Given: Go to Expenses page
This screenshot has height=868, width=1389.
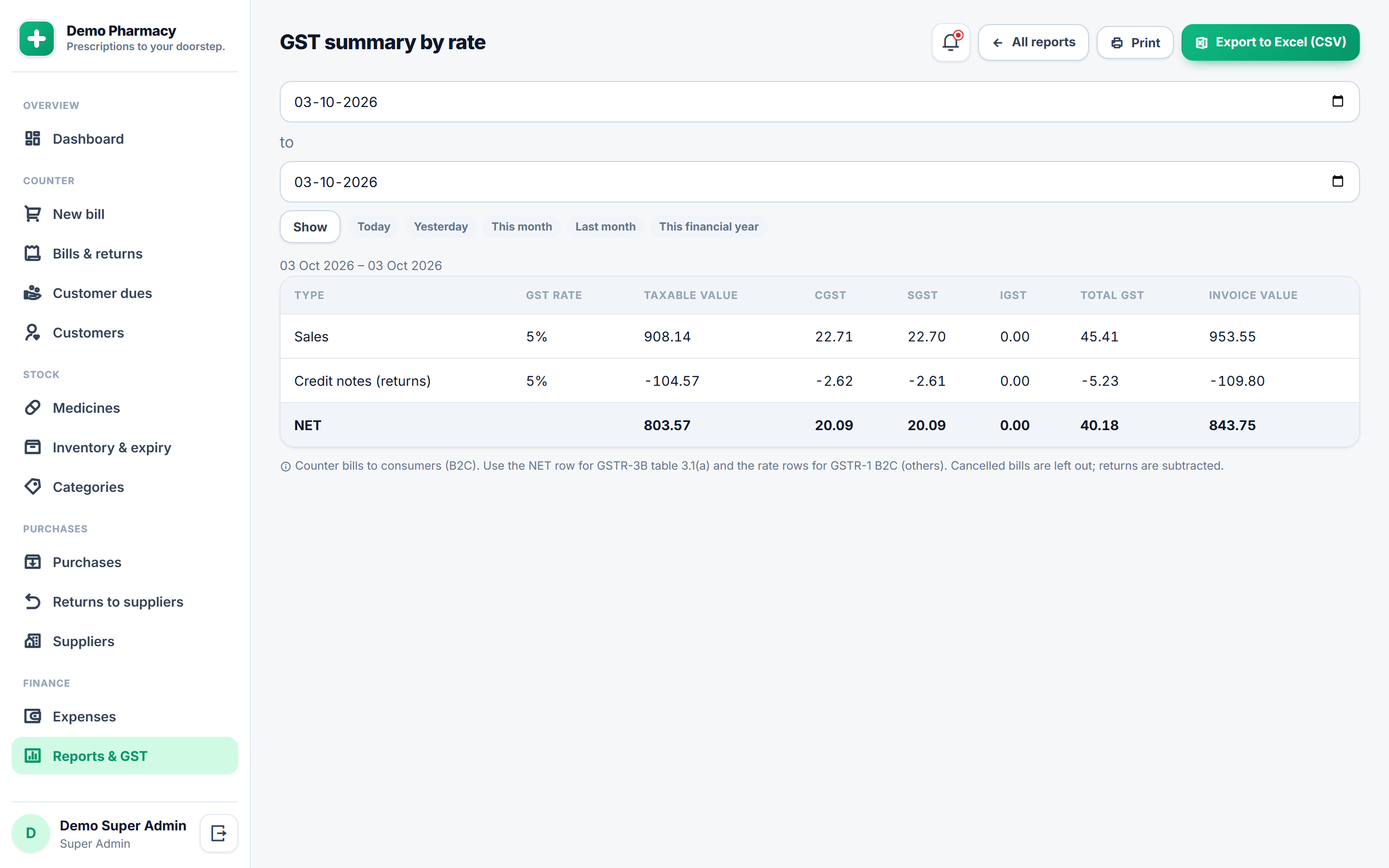Looking at the screenshot, I should coord(124,717).
